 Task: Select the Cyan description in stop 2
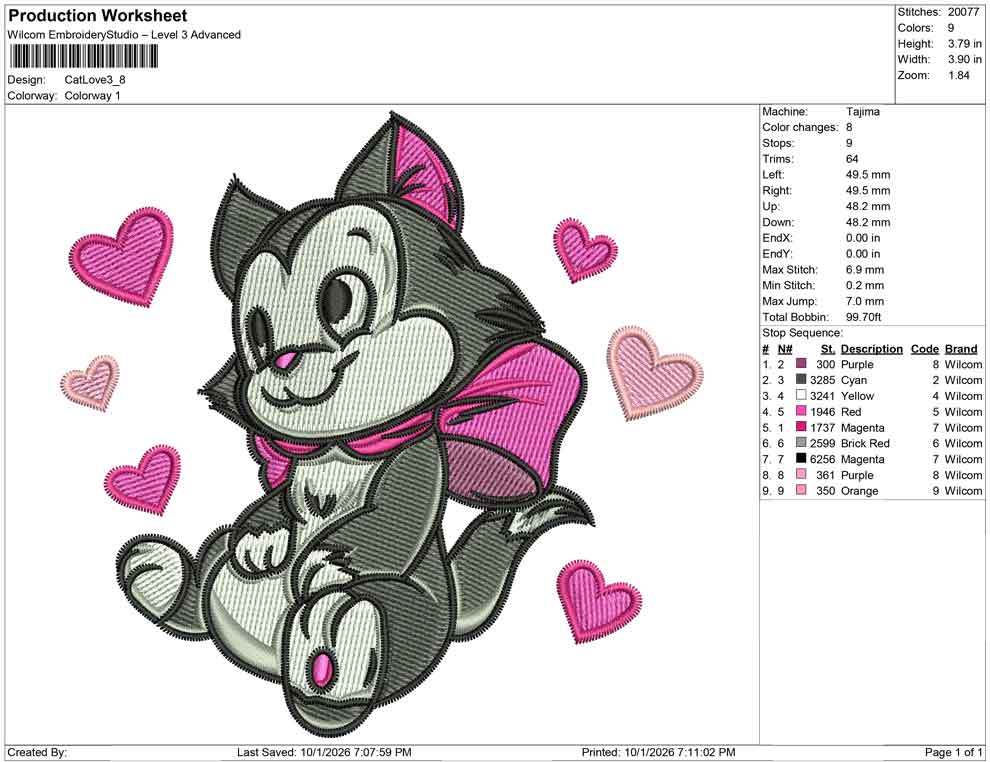click(854, 380)
